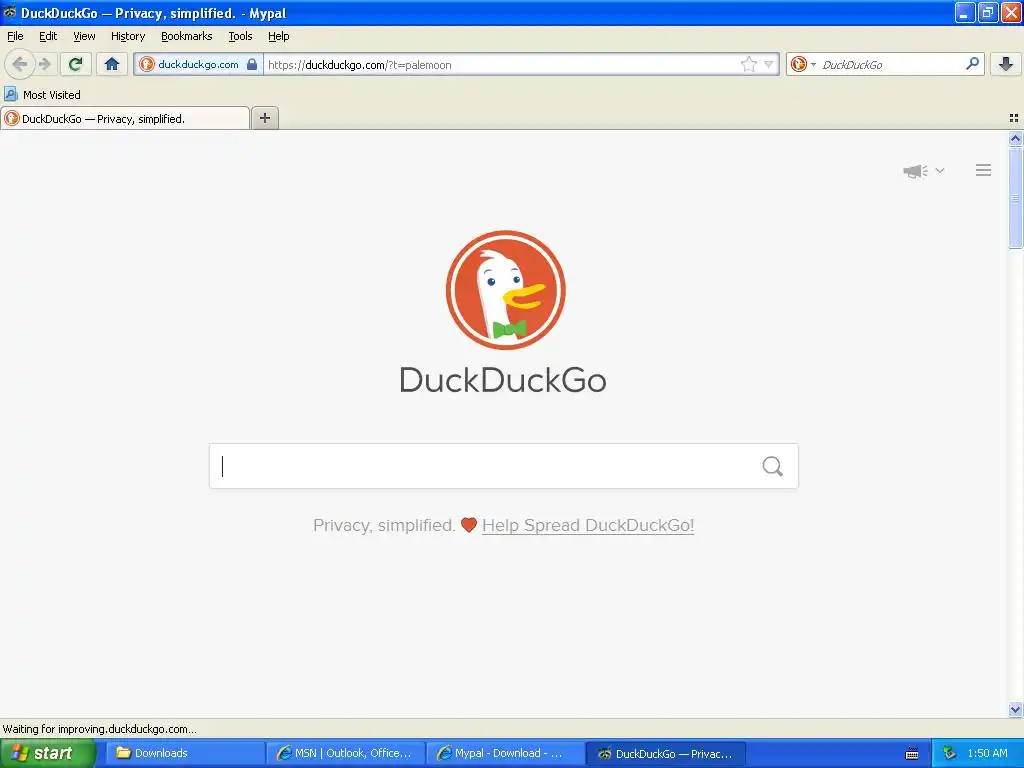This screenshot has height=768, width=1024.
Task: Open the Edit menu
Action: click(x=48, y=36)
